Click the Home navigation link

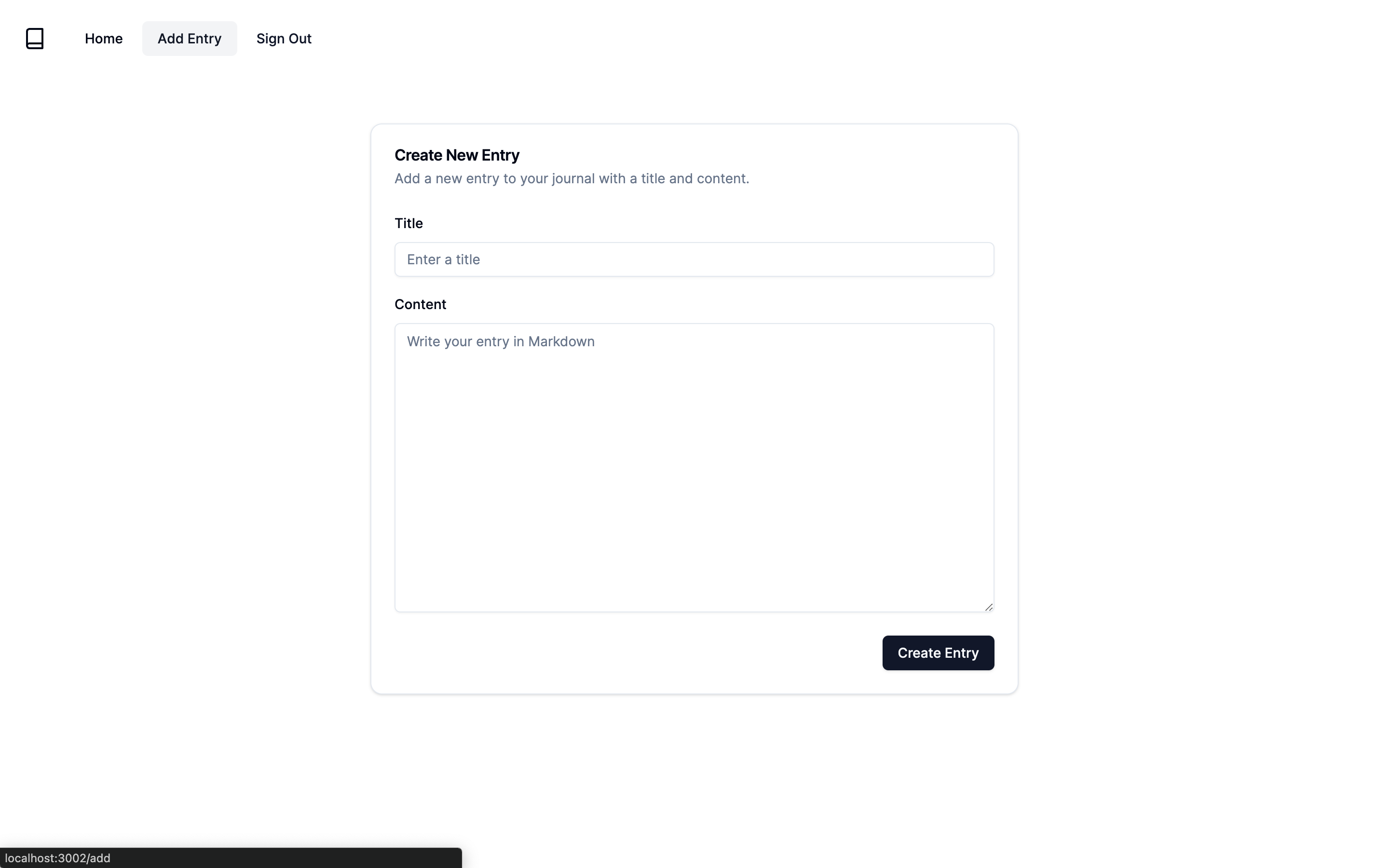(104, 39)
